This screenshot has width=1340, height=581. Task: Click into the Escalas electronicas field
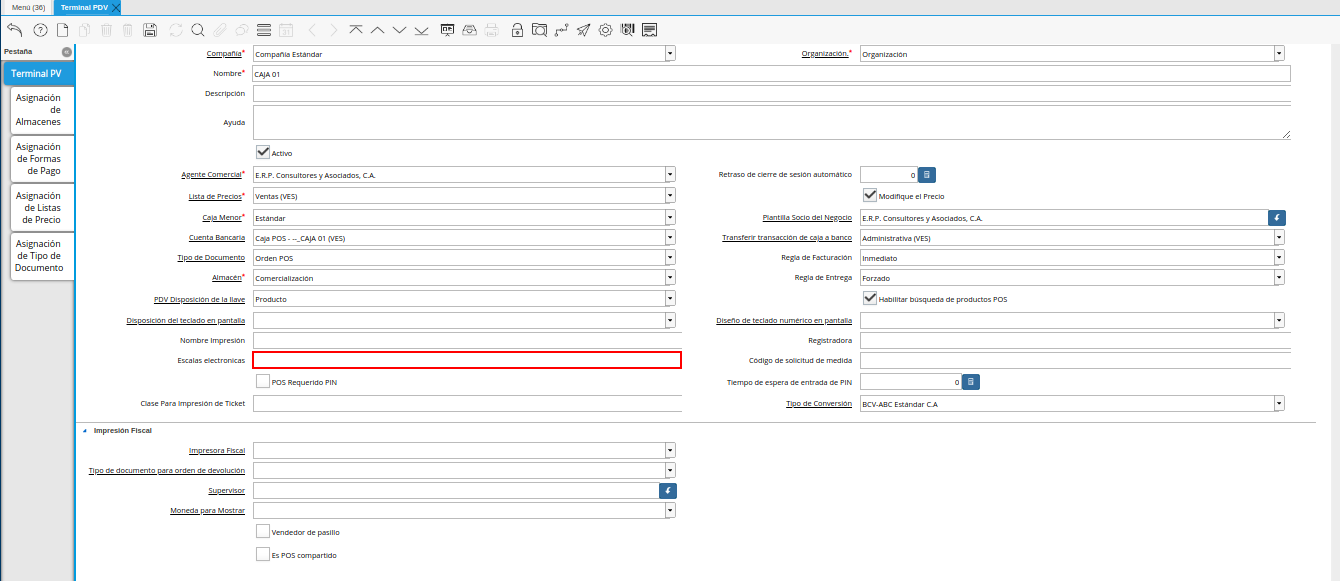(466, 360)
